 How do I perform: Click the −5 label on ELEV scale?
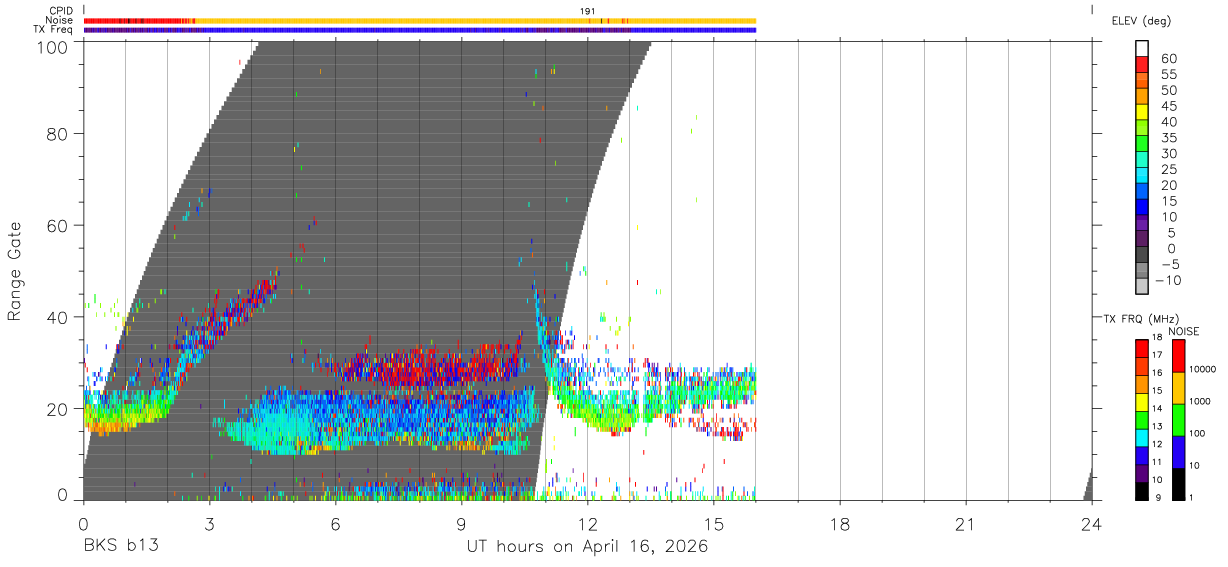coord(1169,265)
